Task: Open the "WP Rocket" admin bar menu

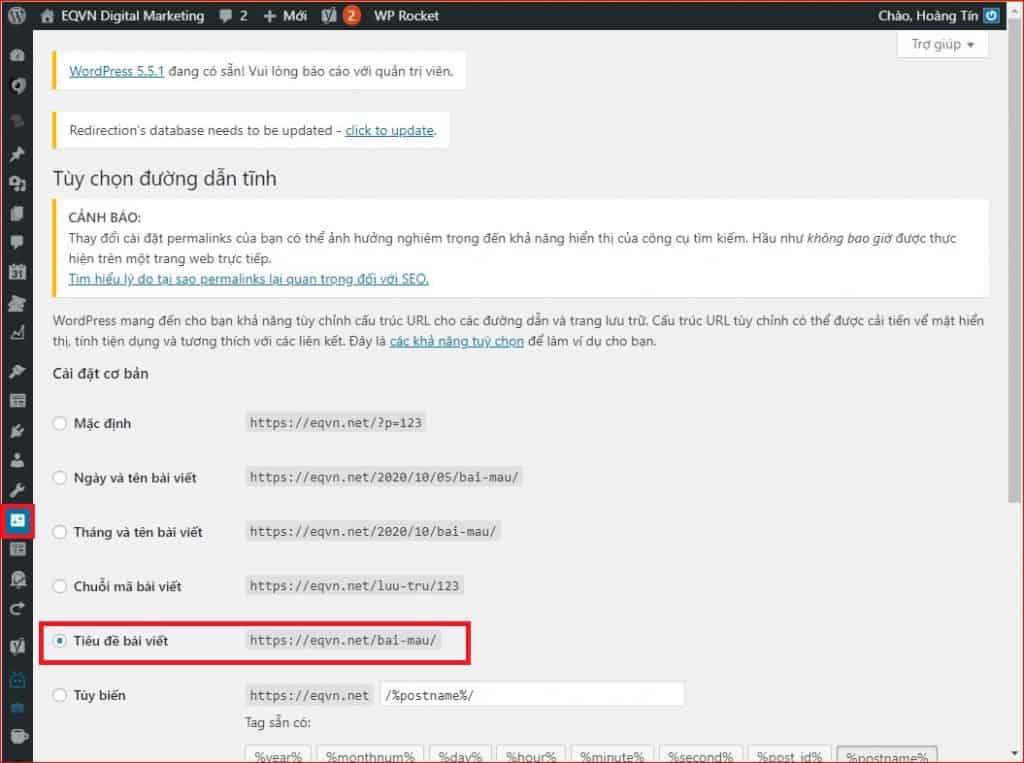Action: [x=406, y=15]
